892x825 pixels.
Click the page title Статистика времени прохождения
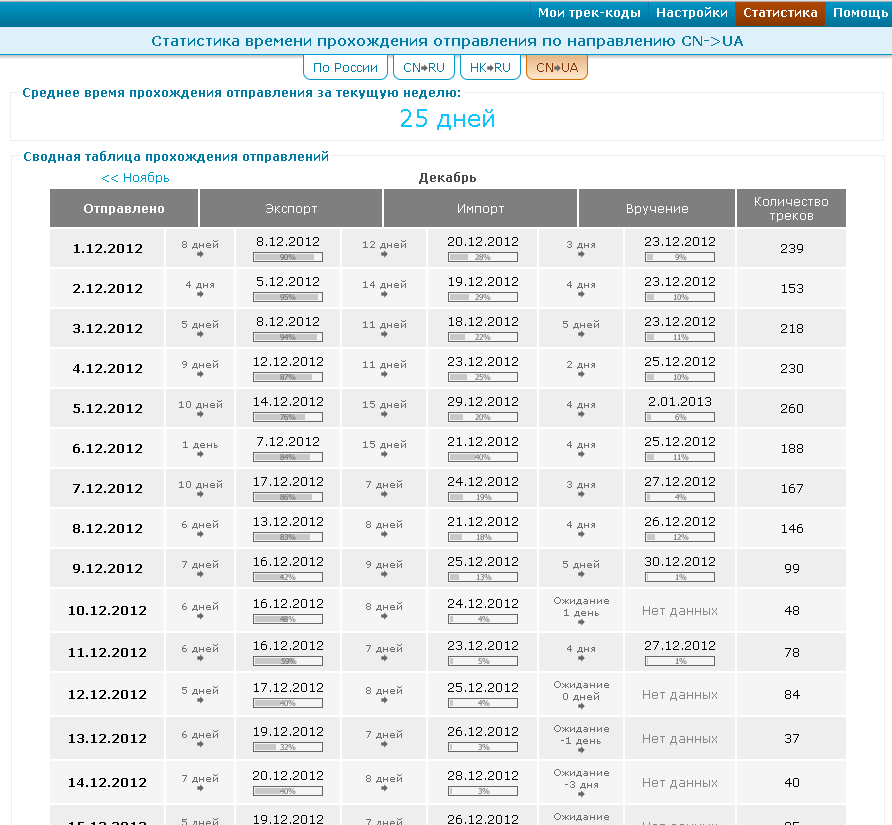click(x=447, y=41)
